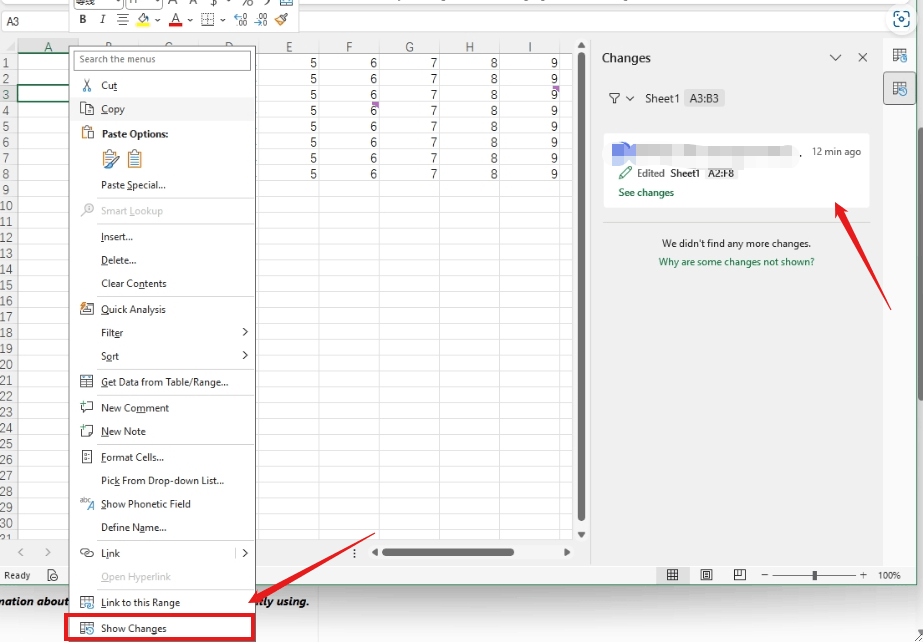Switch to Normal view
The height and width of the screenshot is (642, 923).
[x=672, y=576]
